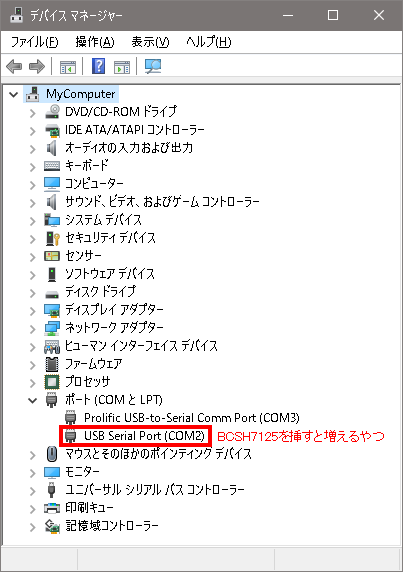Expand the プロセッサ category
The height and width of the screenshot is (572, 403).
click(x=33, y=383)
